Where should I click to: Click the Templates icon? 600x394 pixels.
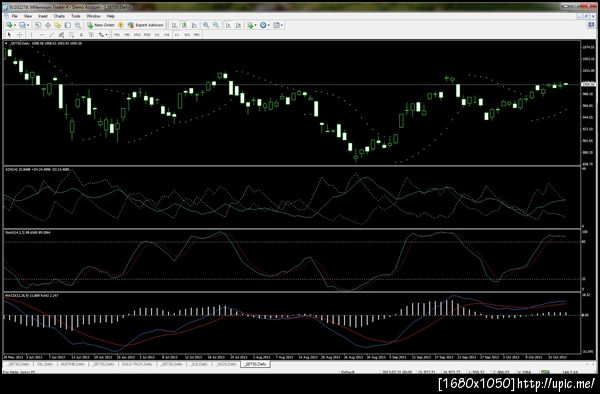click(x=276, y=25)
